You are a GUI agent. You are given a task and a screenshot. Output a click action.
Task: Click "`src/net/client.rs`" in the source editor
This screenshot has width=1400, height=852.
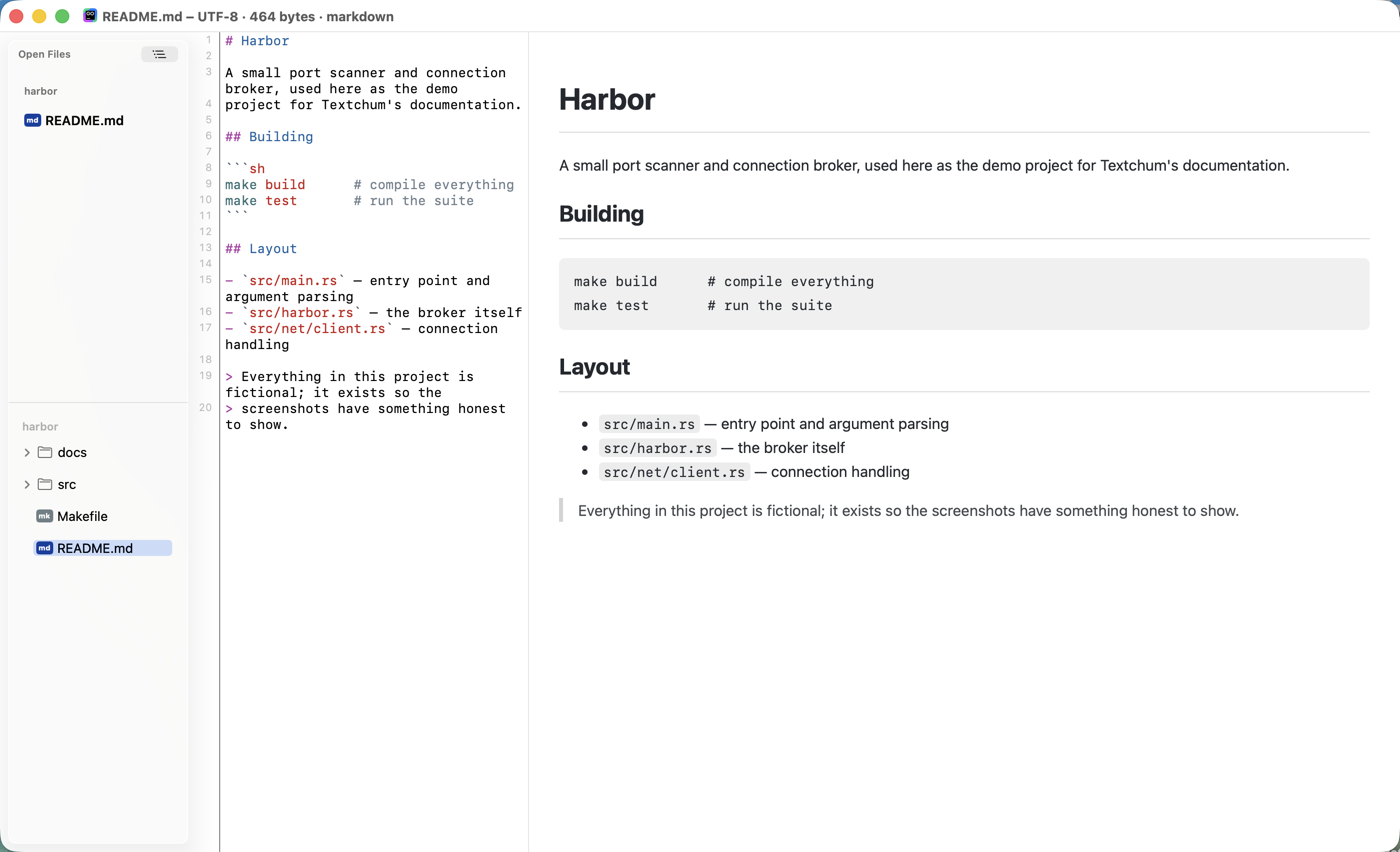pos(317,329)
